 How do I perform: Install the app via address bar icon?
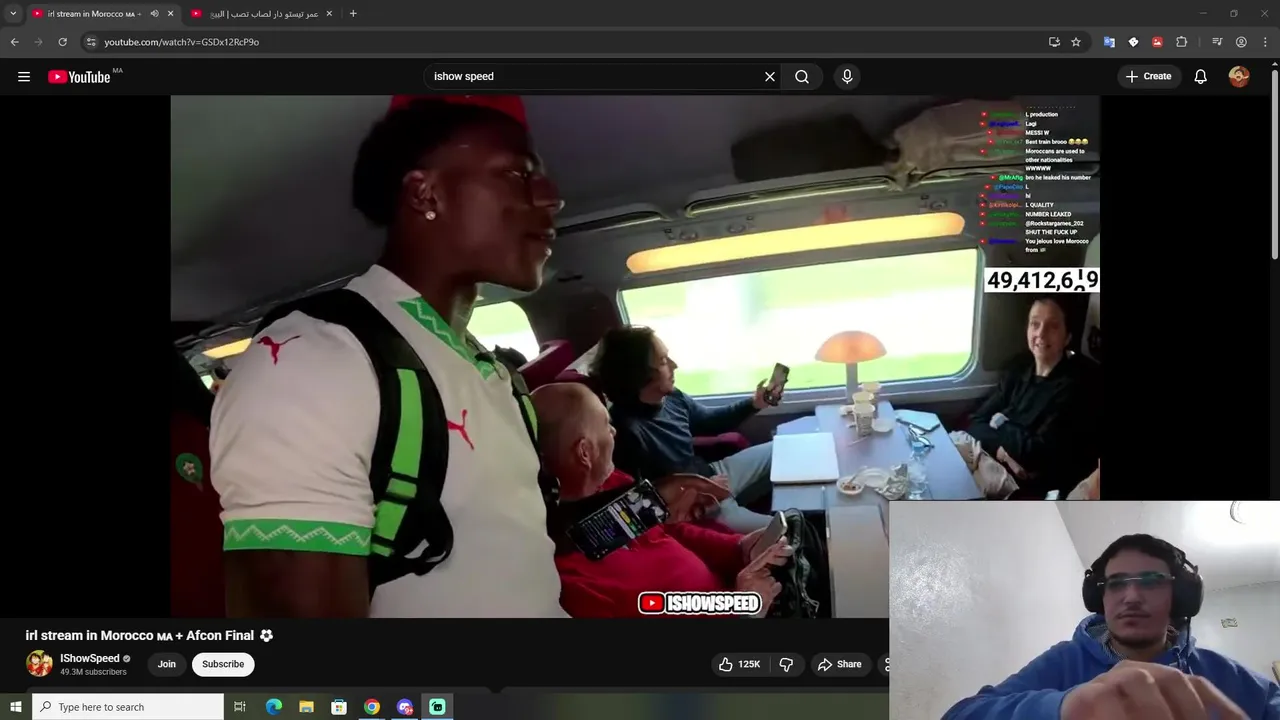(x=1054, y=42)
